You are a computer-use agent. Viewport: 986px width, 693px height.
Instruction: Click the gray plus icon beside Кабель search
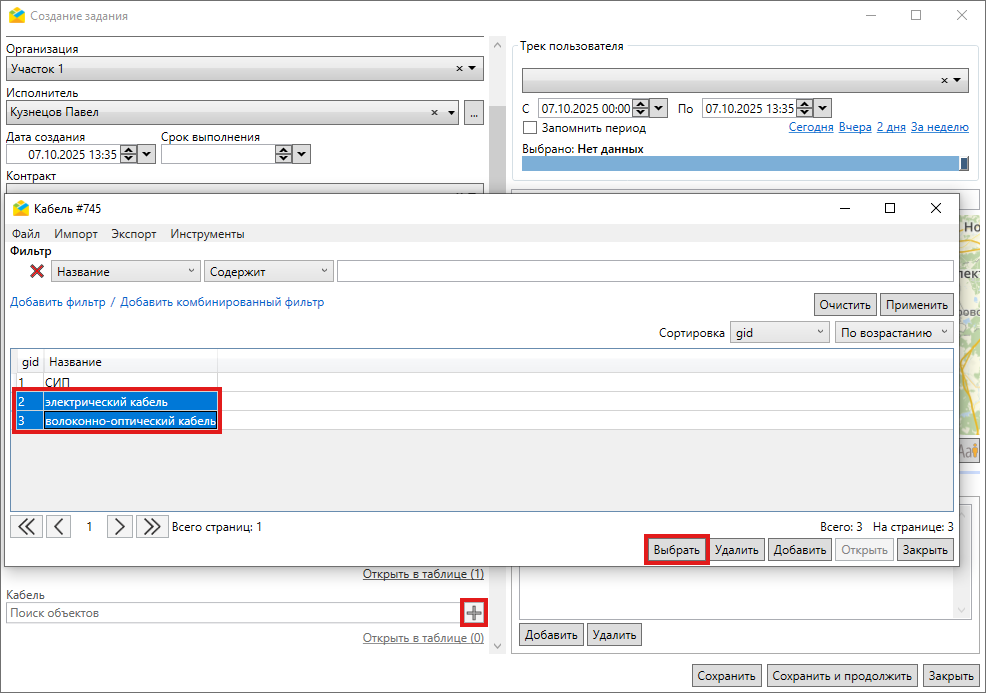click(473, 613)
